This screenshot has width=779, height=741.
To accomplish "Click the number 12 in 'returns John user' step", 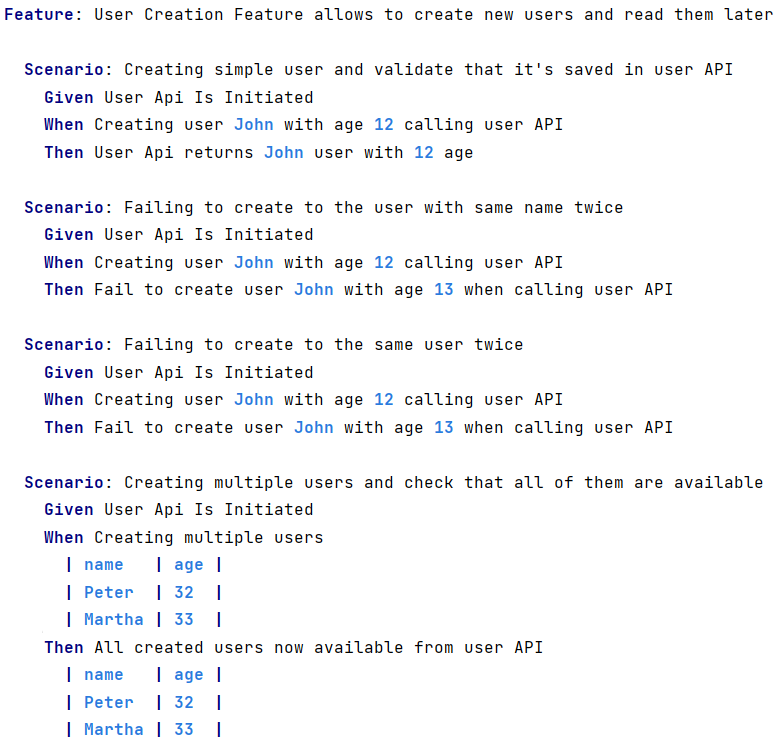I will [424, 152].
